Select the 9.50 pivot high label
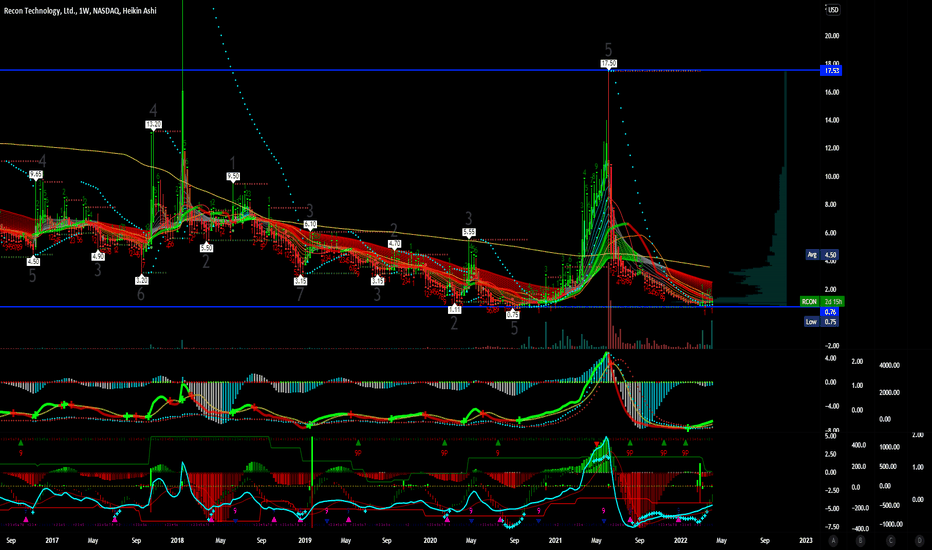932x550 pixels. click(x=233, y=176)
